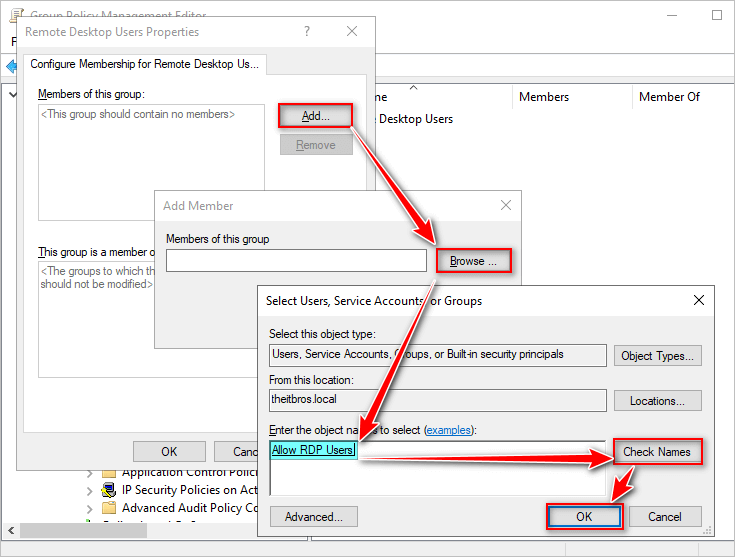Click the Help question mark in Properties dialog
Image resolution: width=735 pixels, height=557 pixels.
[306, 32]
